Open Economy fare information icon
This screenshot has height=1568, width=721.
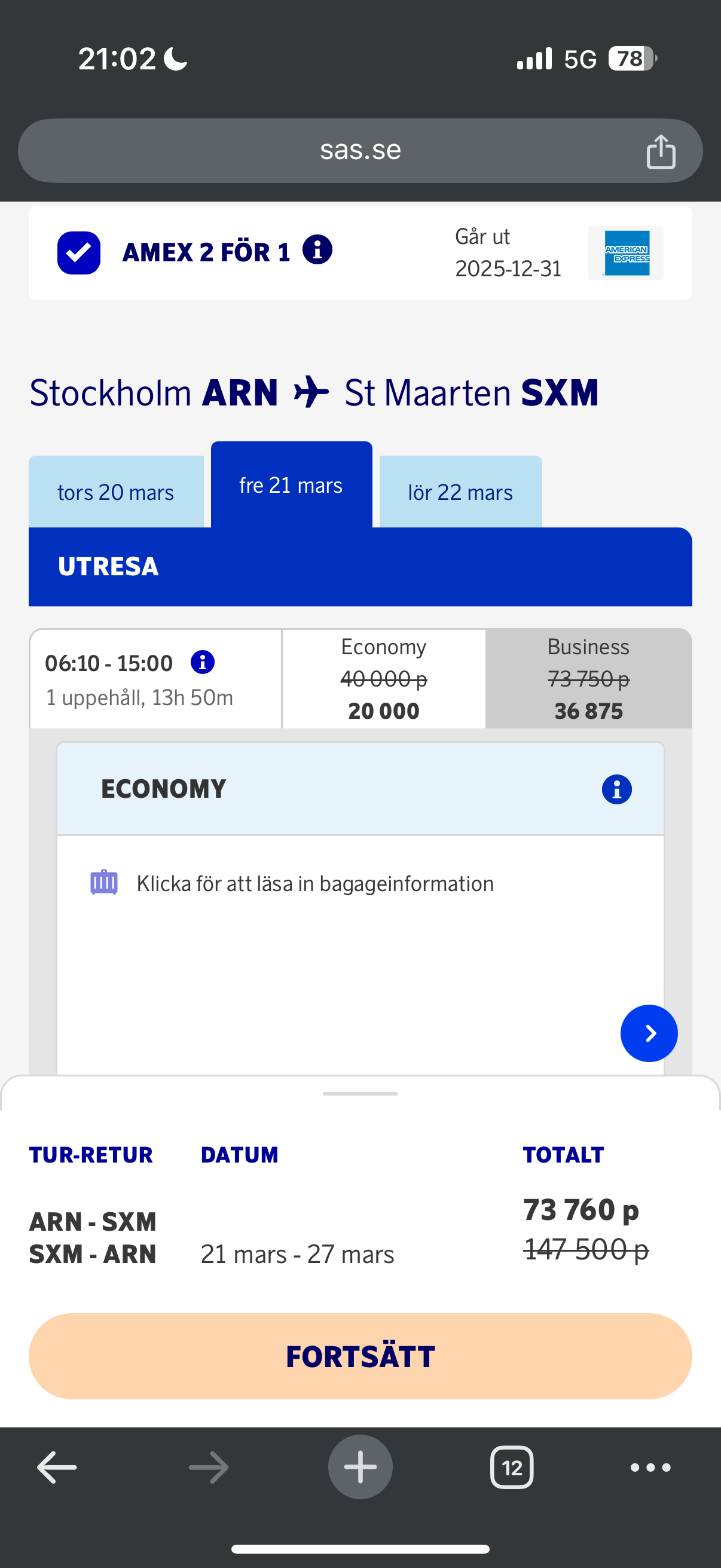point(616,789)
